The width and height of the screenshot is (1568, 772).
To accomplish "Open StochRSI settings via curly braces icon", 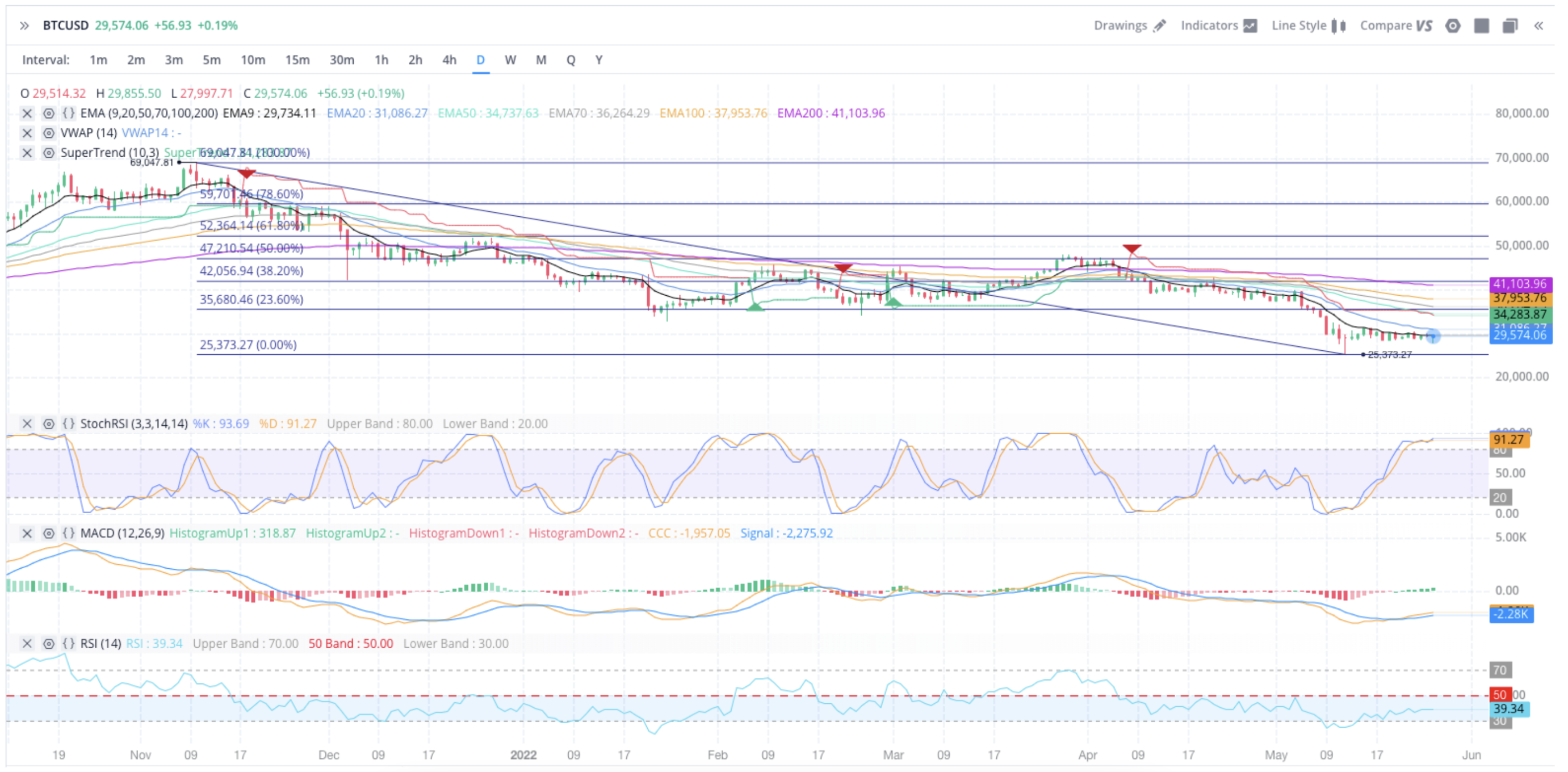I will click(x=69, y=423).
